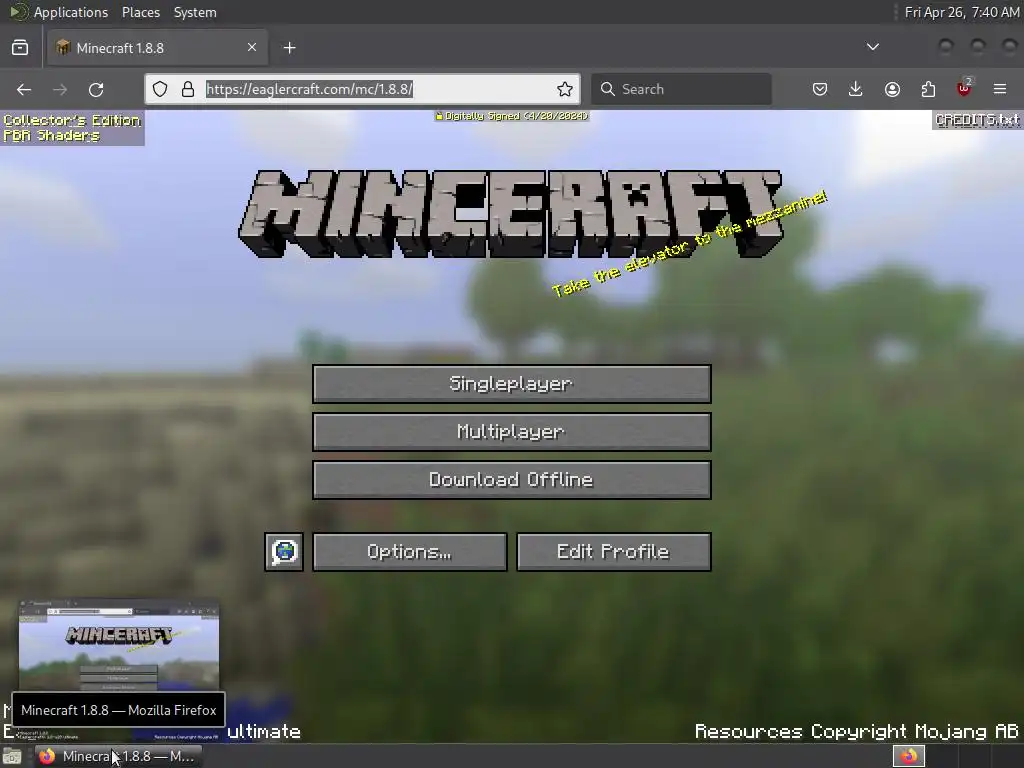This screenshot has height=768, width=1024.
Task: Click the show desktop icon in taskbar
Action: (12, 756)
